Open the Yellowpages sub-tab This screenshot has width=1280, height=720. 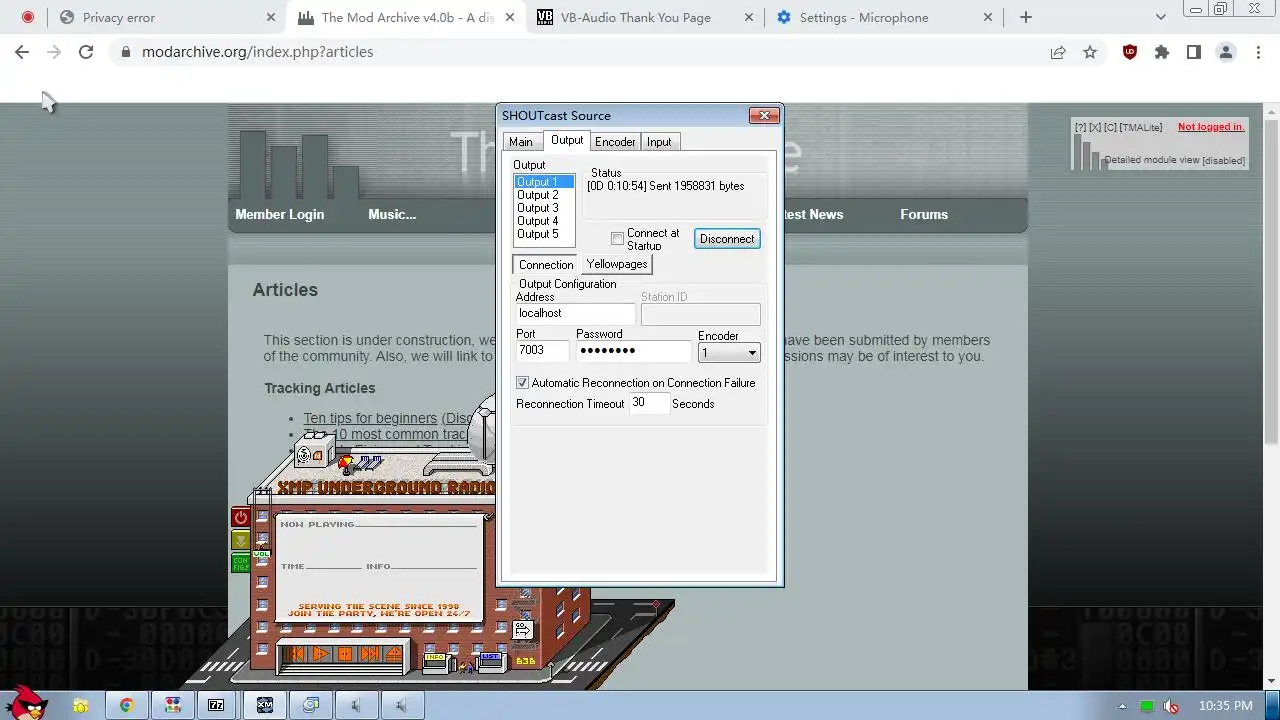[617, 264]
